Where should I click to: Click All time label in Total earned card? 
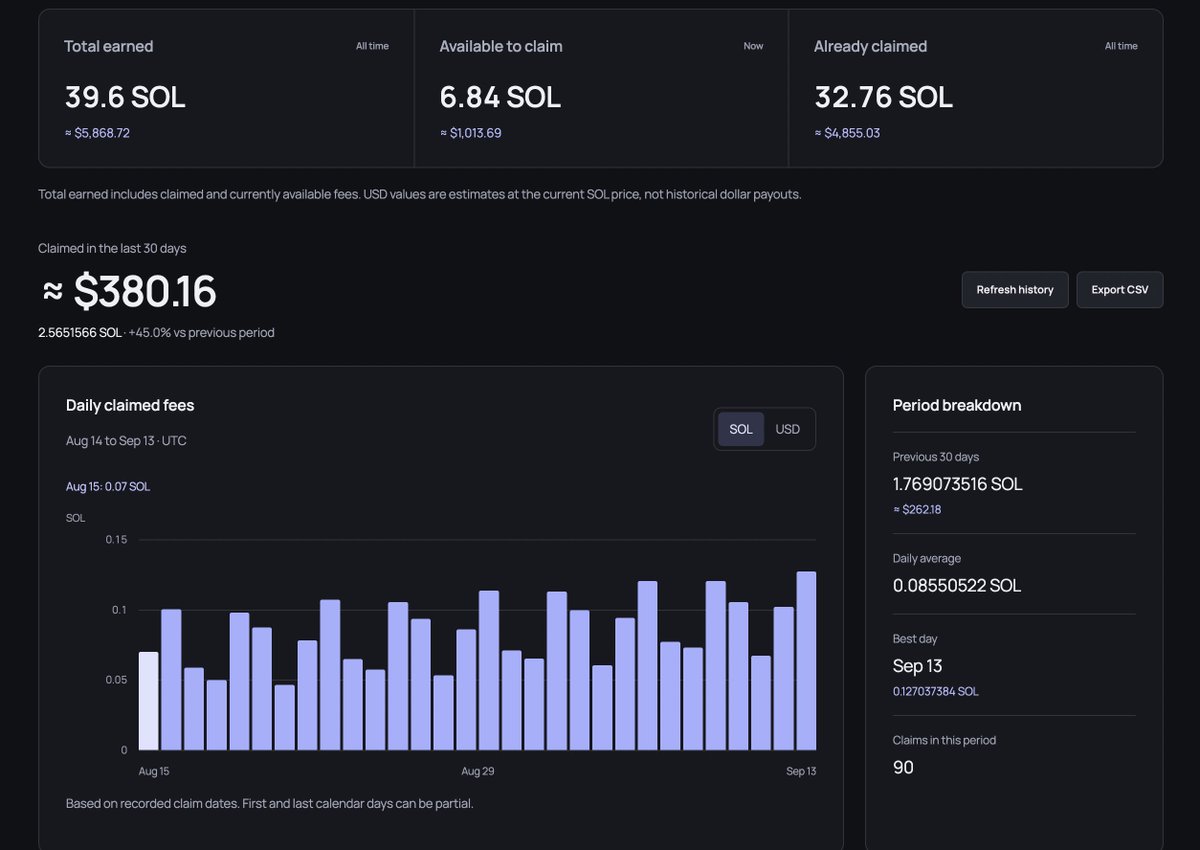click(372, 46)
